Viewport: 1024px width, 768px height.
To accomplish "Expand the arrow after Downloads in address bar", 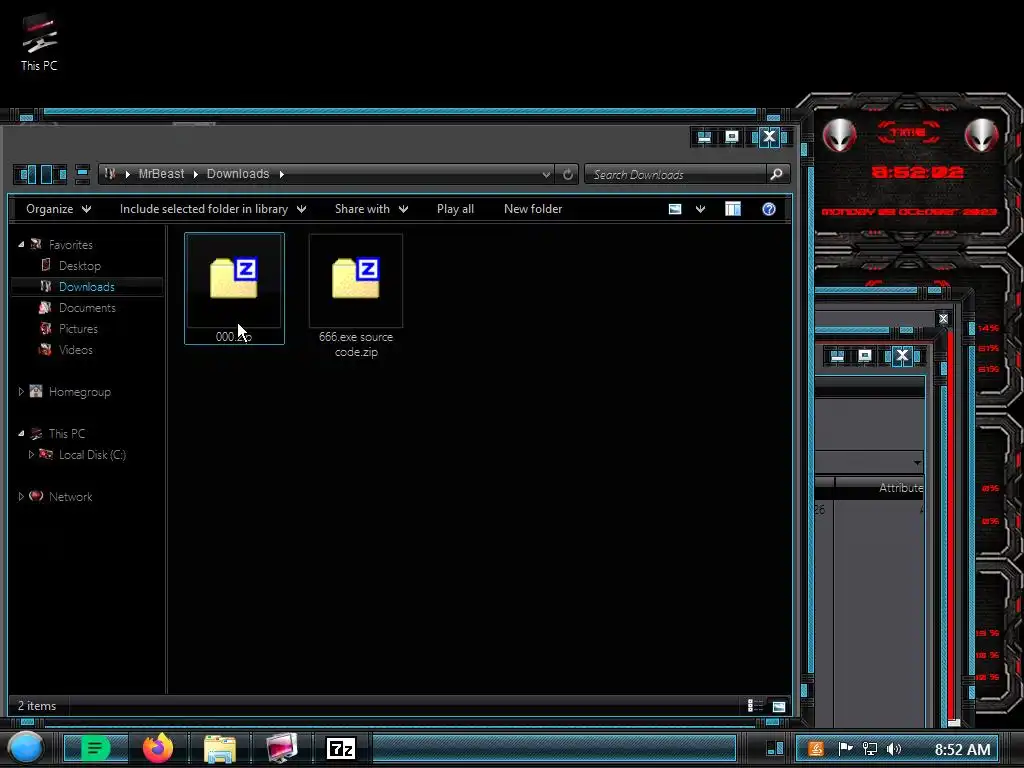I will (281, 174).
